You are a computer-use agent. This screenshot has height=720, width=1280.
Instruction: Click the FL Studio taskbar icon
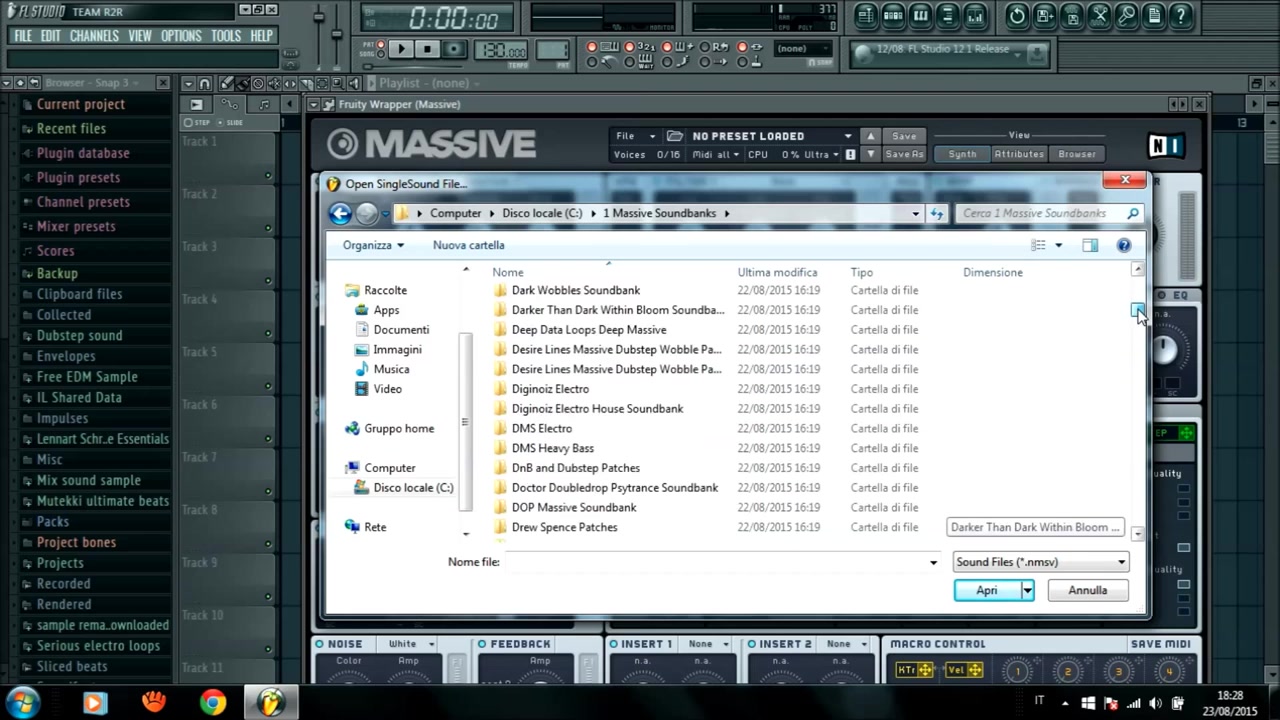[x=271, y=703]
